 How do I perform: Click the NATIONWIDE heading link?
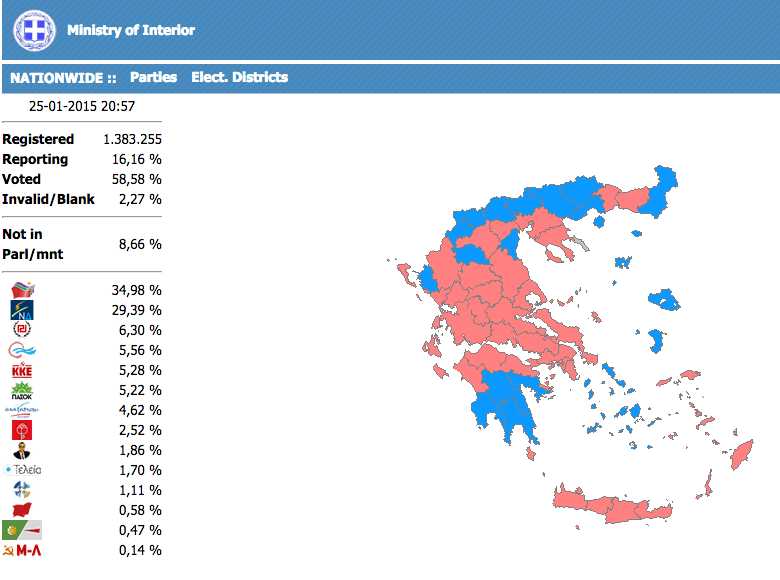coord(63,78)
